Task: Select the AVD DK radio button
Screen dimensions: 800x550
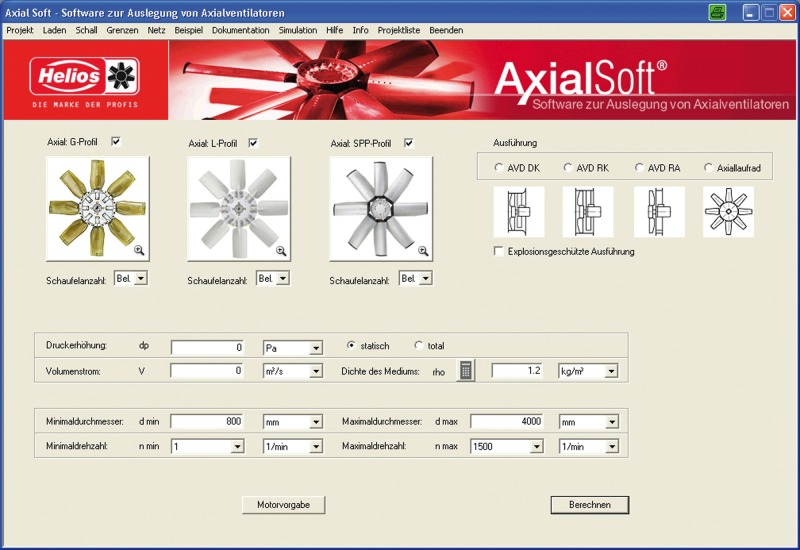Action: click(x=498, y=167)
